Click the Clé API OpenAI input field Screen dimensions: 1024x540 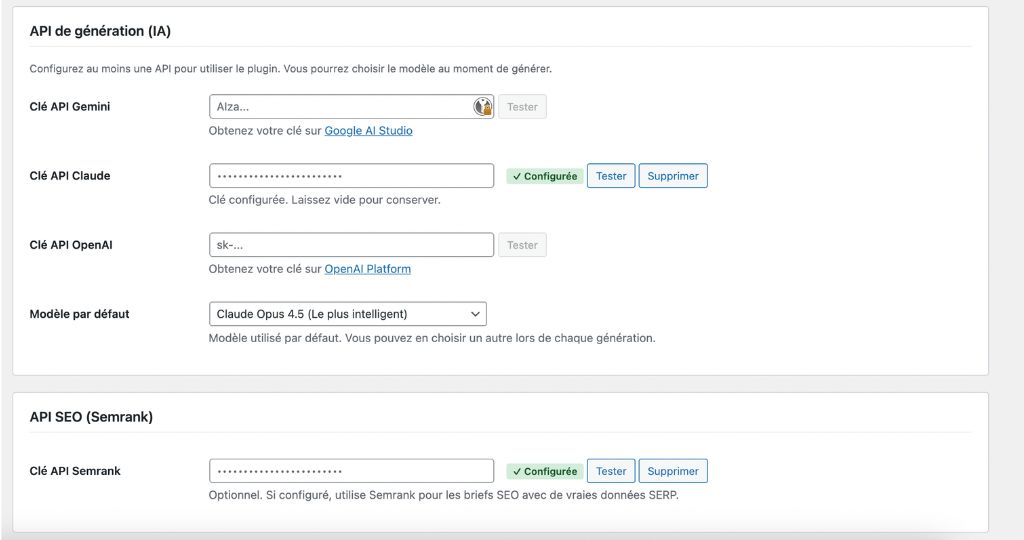(x=351, y=245)
